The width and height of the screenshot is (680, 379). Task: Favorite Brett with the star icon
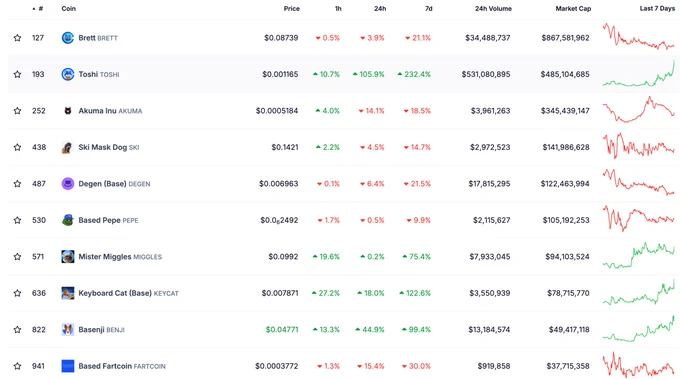(17, 38)
